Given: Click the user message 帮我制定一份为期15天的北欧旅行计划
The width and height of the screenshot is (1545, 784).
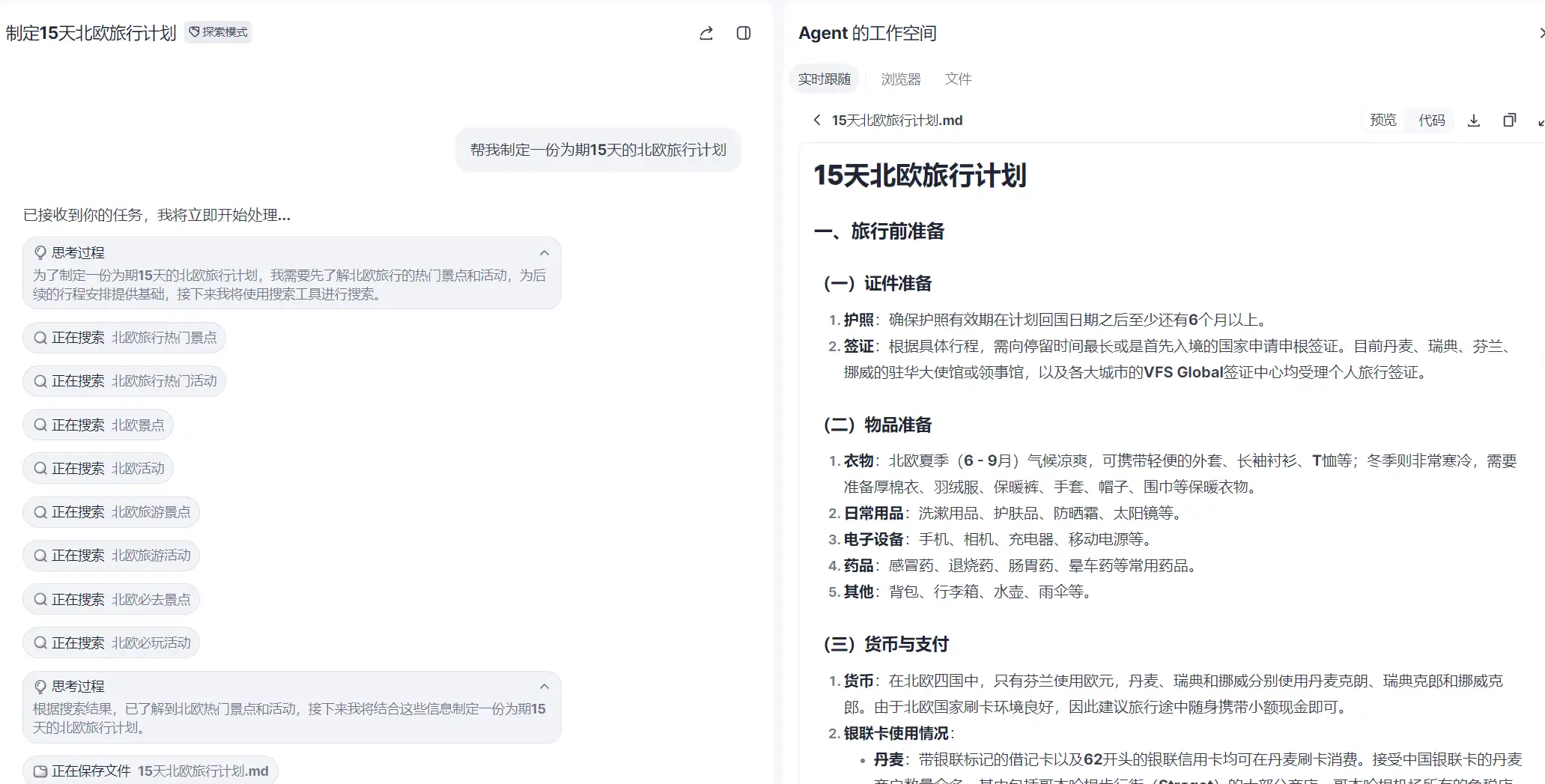Looking at the screenshot, I should pos(598,150).
